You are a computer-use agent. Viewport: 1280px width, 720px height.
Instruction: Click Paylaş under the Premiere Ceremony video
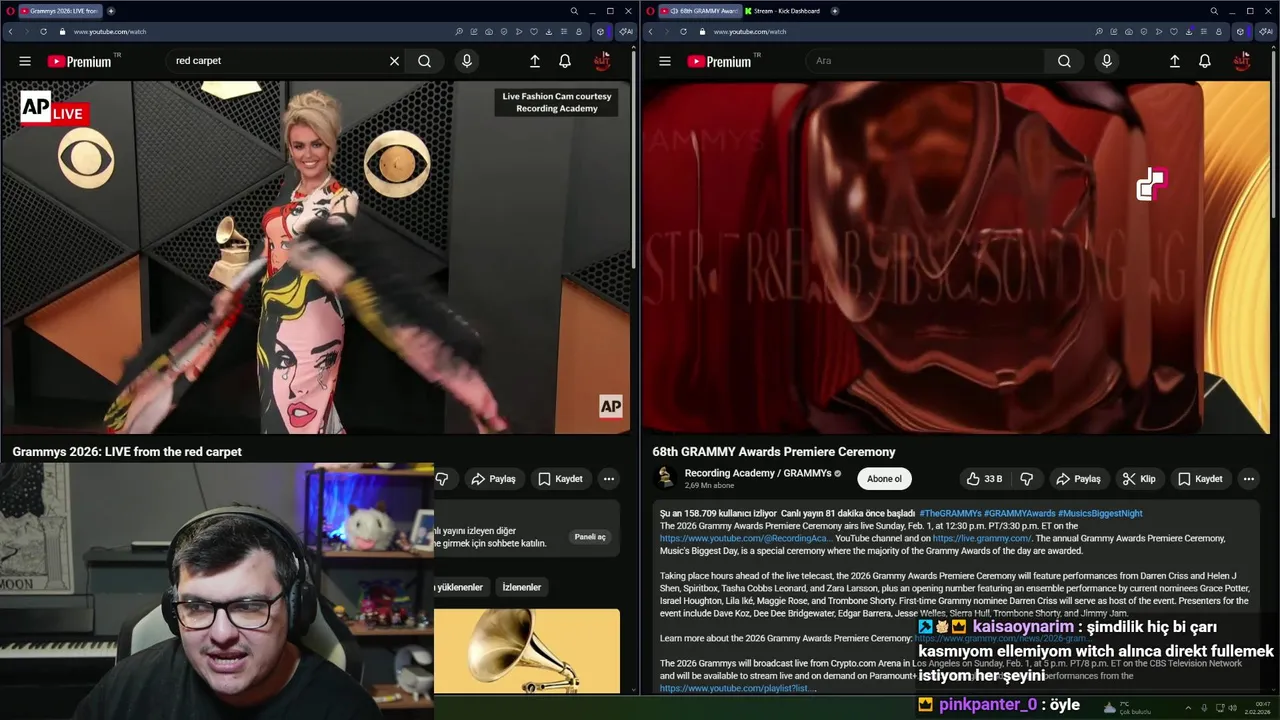point(1078,479)
